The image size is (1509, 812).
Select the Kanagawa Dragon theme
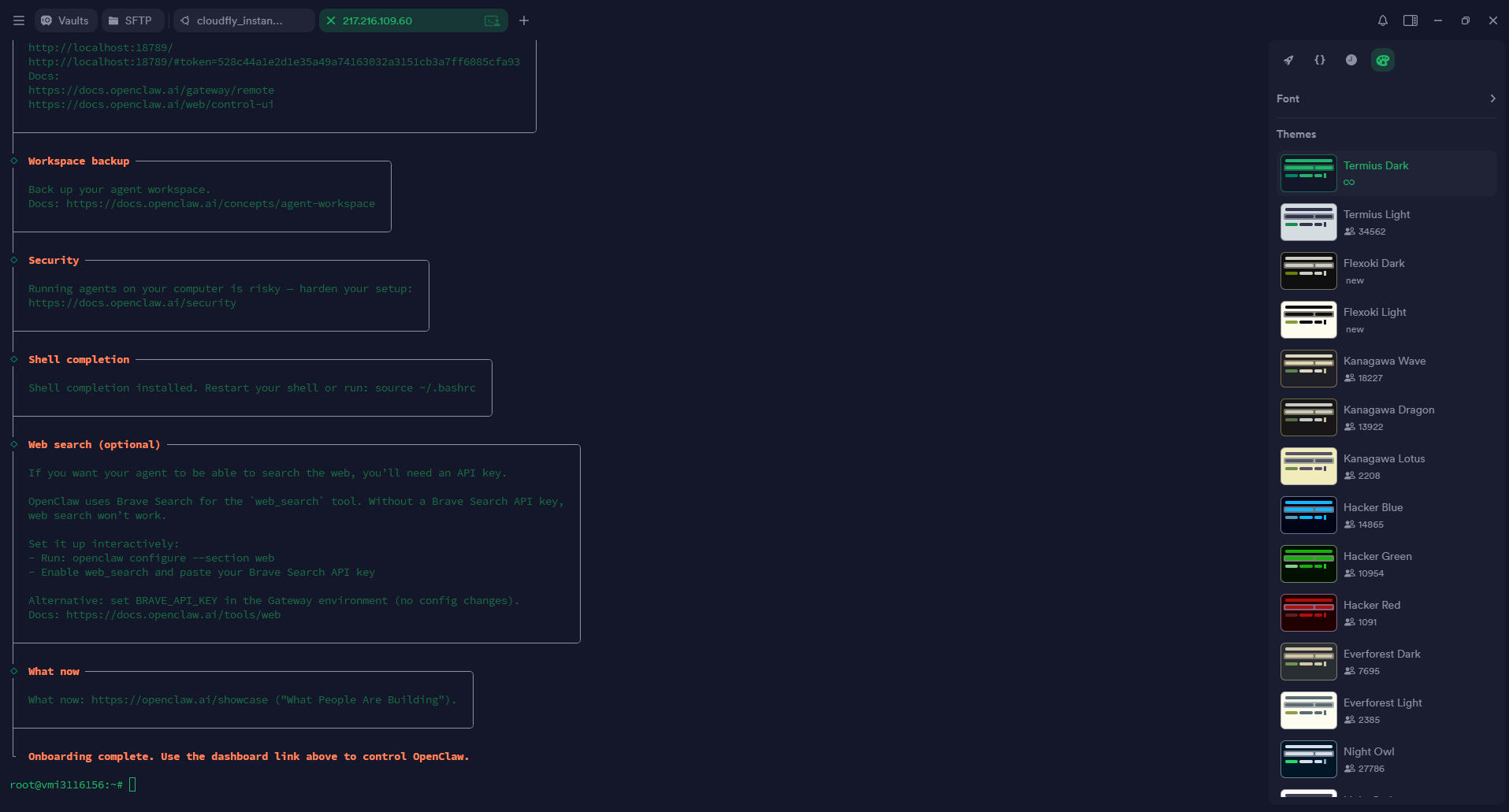1386,417
